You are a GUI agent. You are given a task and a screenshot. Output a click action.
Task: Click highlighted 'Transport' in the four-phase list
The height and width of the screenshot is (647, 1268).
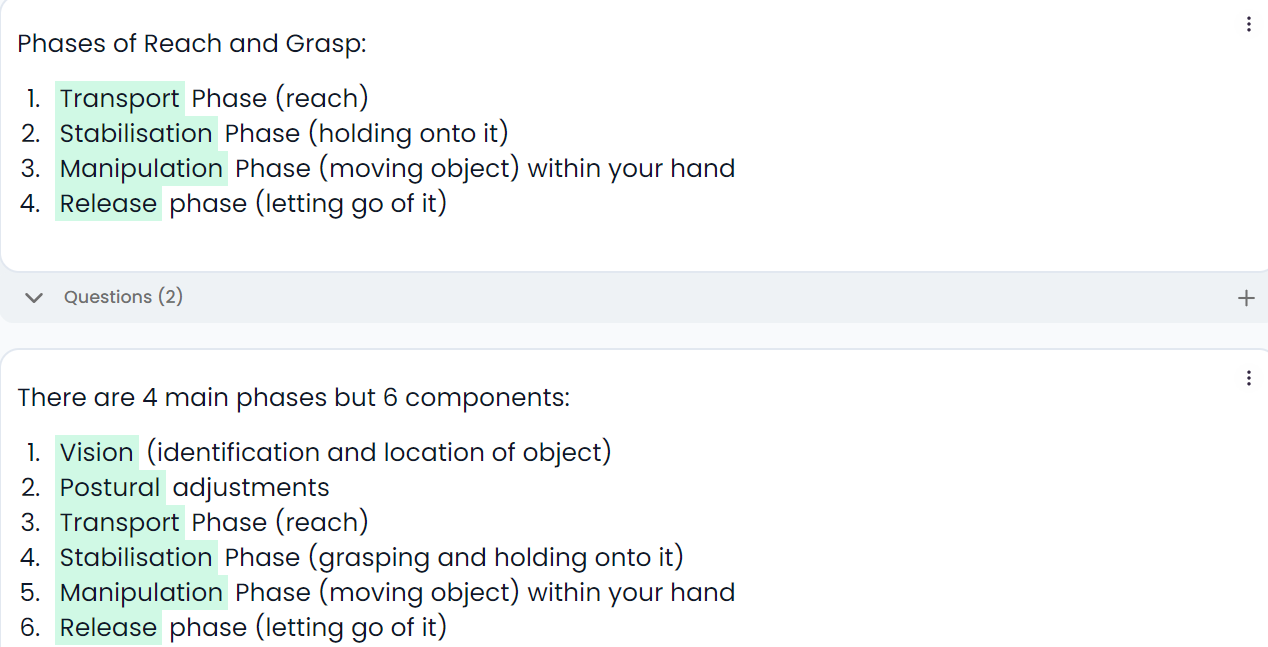point(119,99)
